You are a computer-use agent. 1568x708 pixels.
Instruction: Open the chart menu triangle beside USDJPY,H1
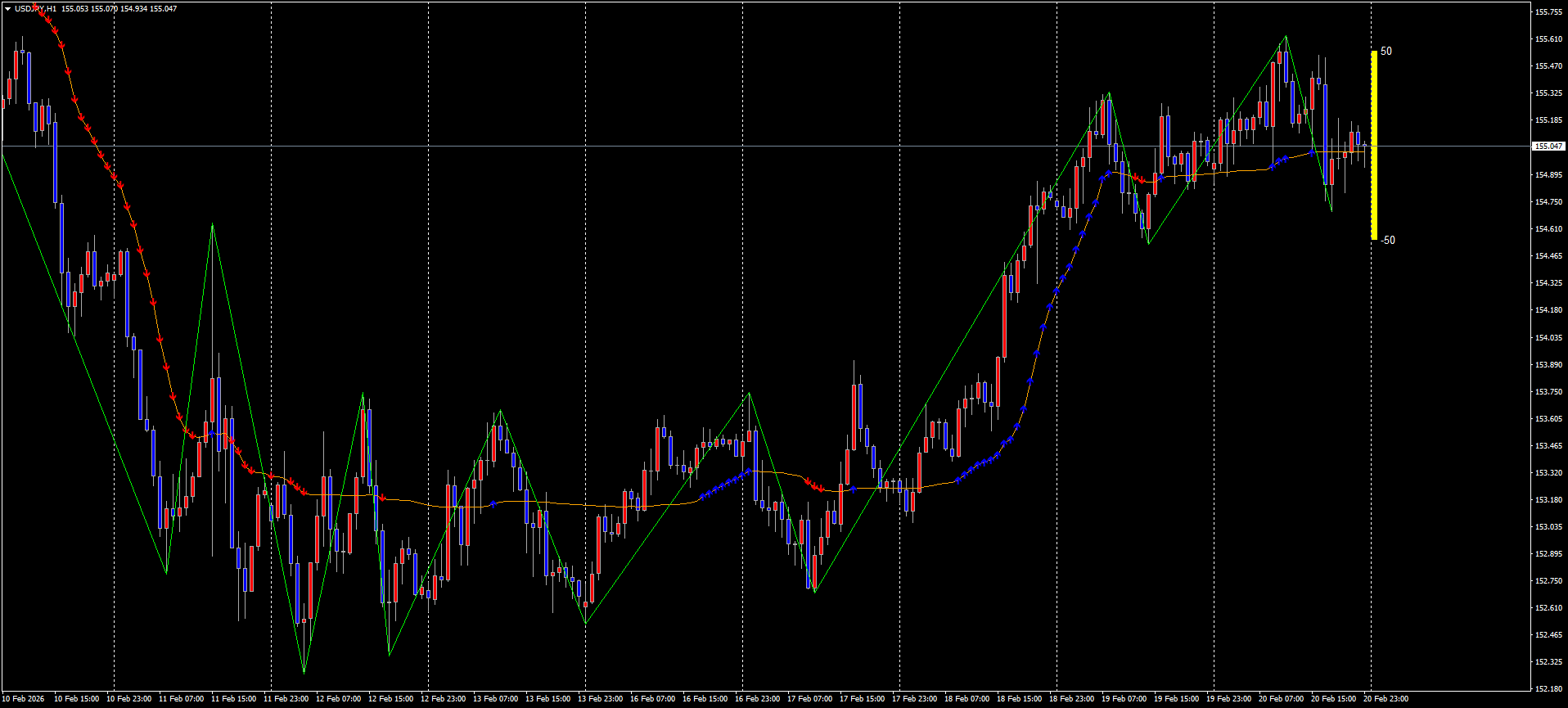click(x=7, y=9)
